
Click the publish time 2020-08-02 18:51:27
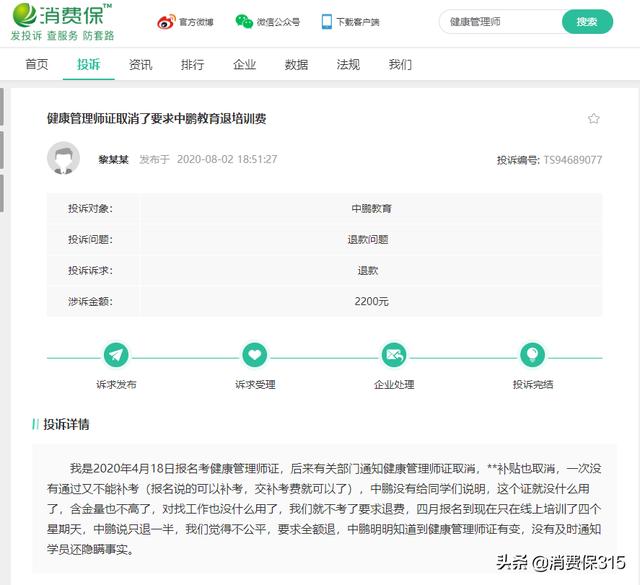pos(227,159)
